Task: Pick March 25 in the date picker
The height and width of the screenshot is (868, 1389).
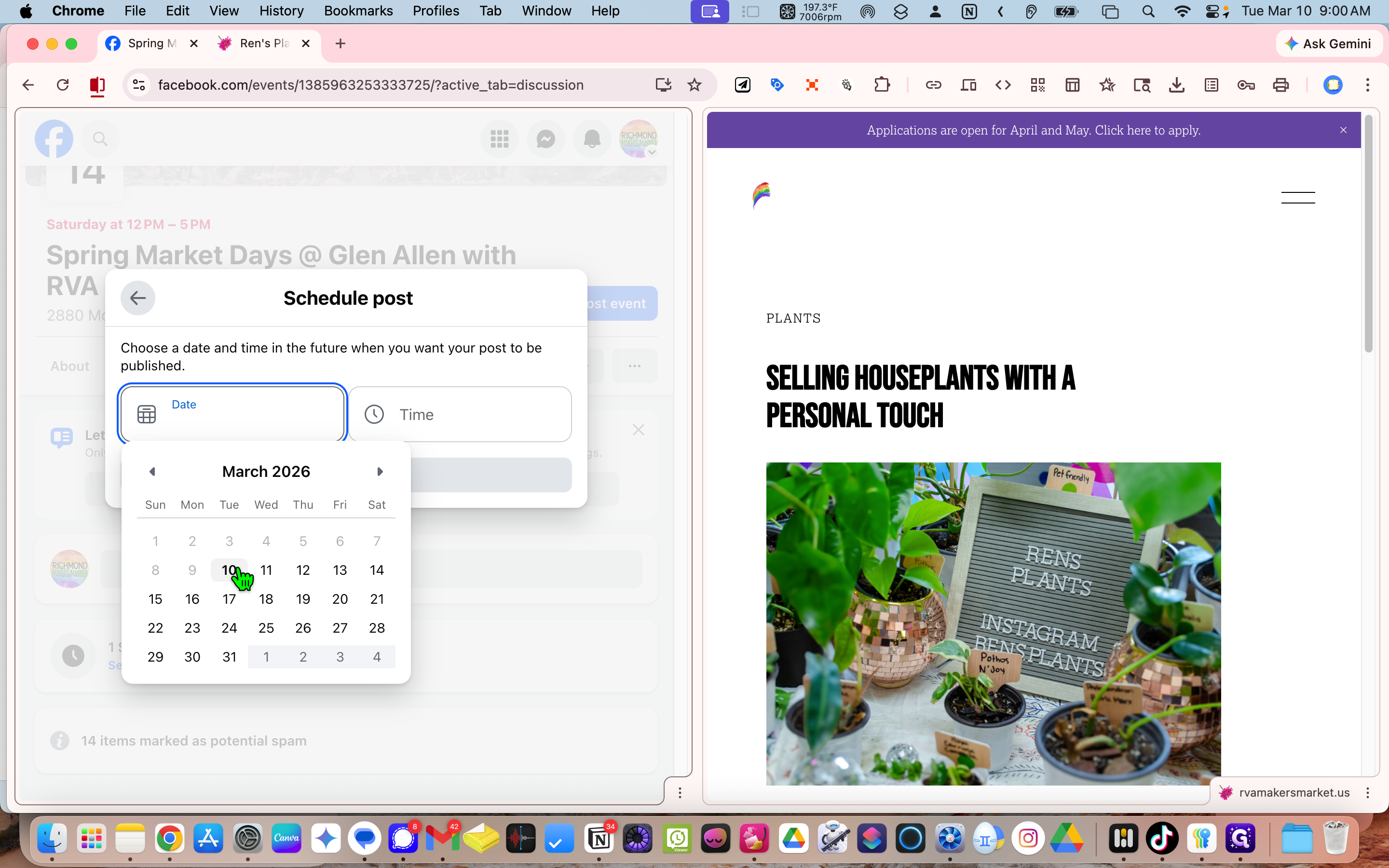Action: (x=266, y=628)
